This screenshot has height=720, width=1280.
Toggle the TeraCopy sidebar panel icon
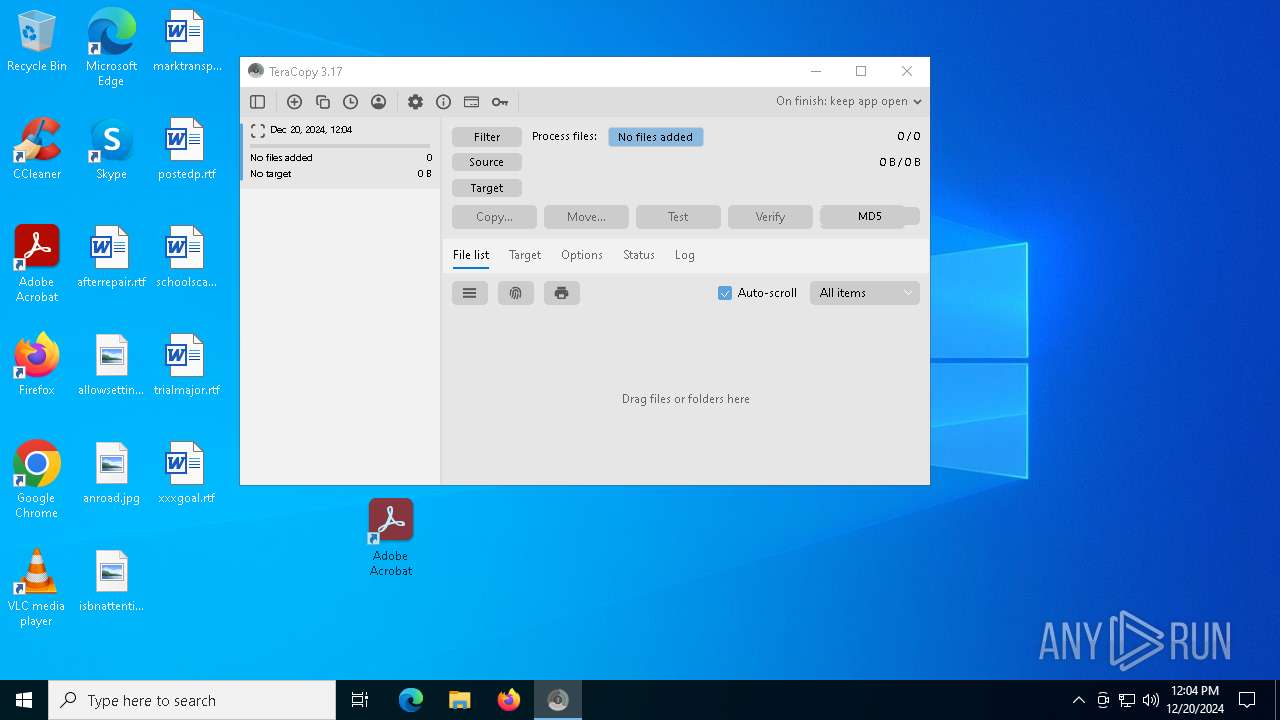click(x=257, y=102)
